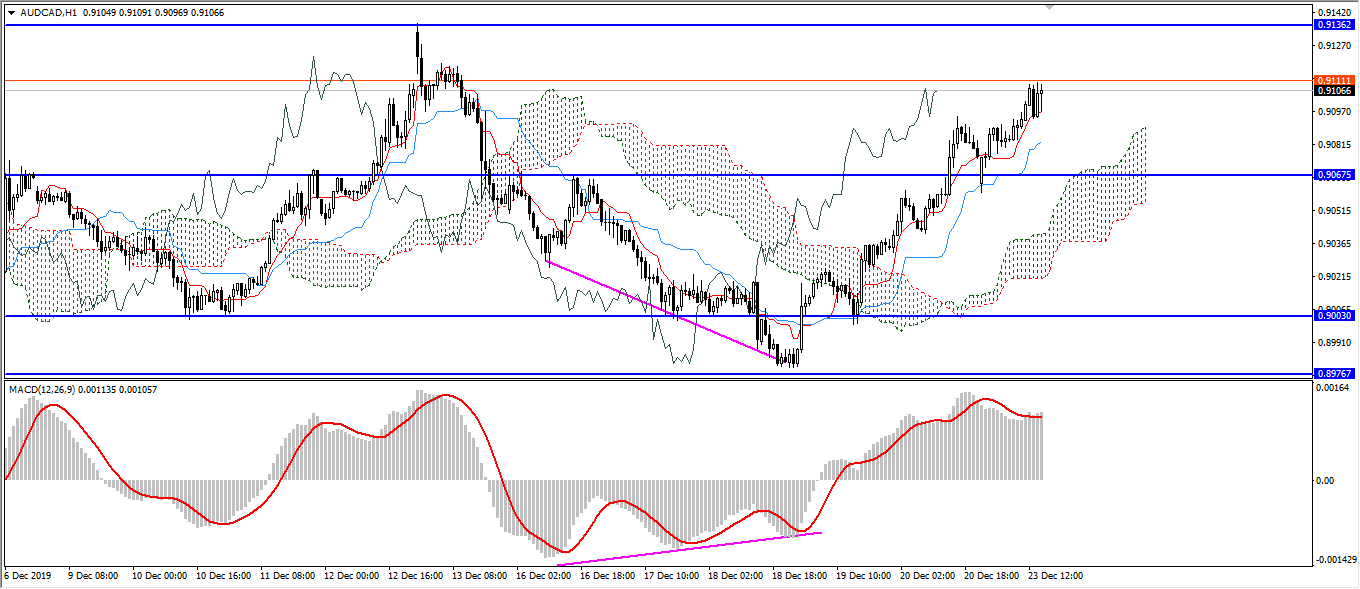Click the 23 Dec 12:00 time label
Screen dimensions: 1360x589
click(x=1056, y=577)
